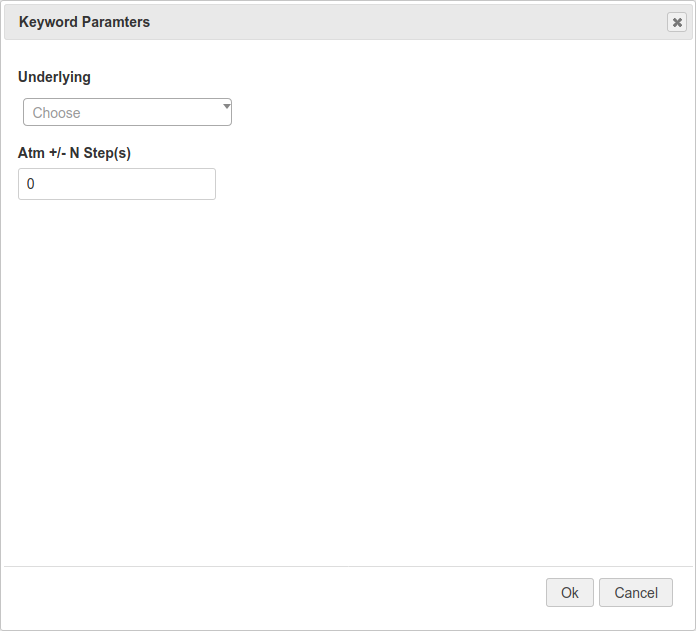Open the Underlying dropdown

tap(127, 112)
